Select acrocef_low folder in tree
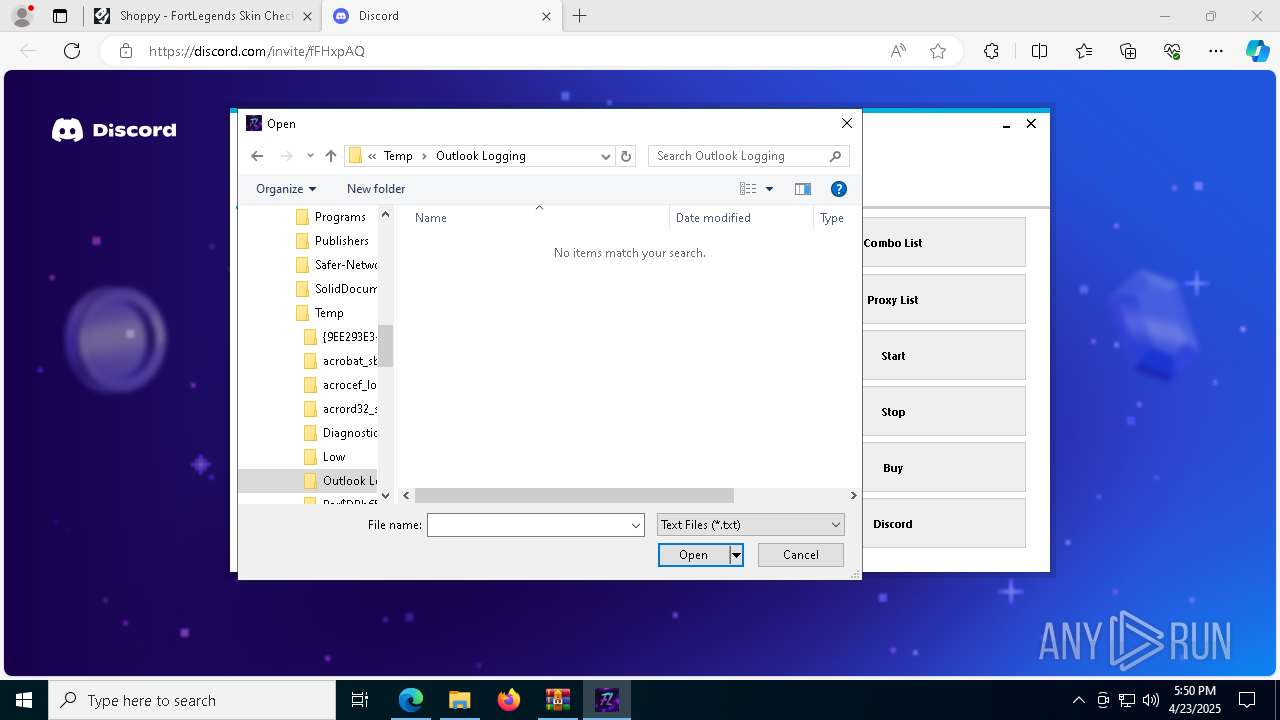The width and height of the screenshot is (1280, 720). click(x=340, y=385)
